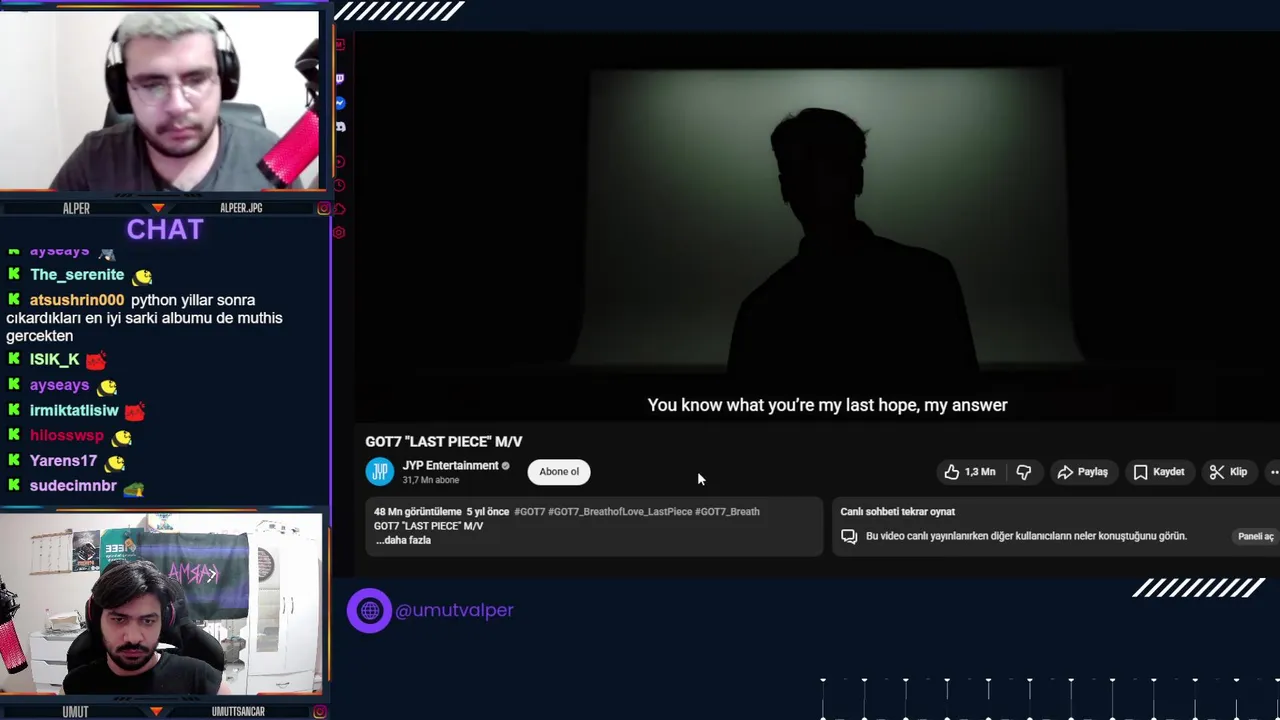
Task: Open the more actions three-dot menu
Action: pos(1273,472)
